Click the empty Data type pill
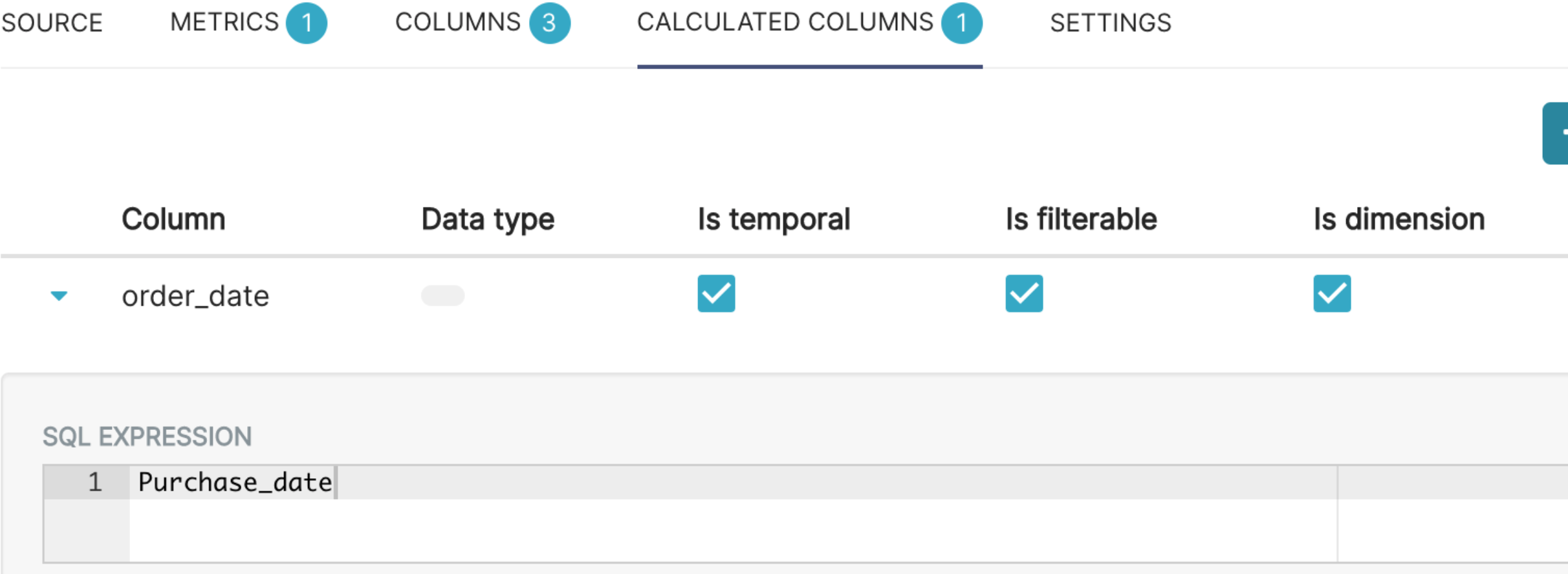Image resolution: width=1568 pixels, height=574 pixels. 442,295
